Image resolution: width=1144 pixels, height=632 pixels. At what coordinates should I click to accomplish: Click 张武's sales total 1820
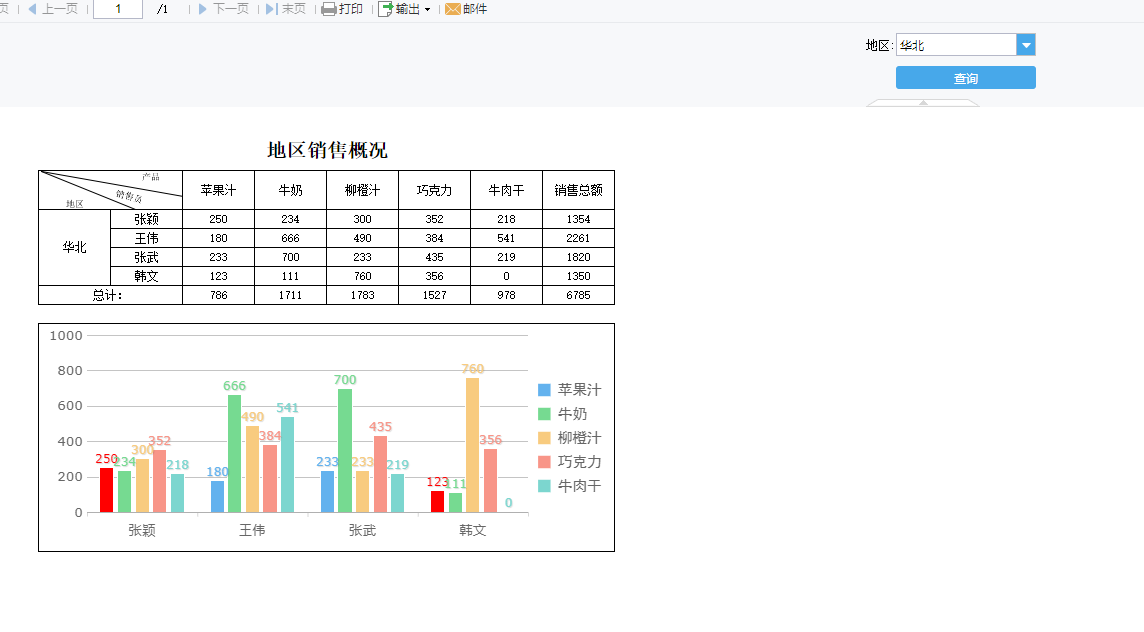click(x=579, y=257)
